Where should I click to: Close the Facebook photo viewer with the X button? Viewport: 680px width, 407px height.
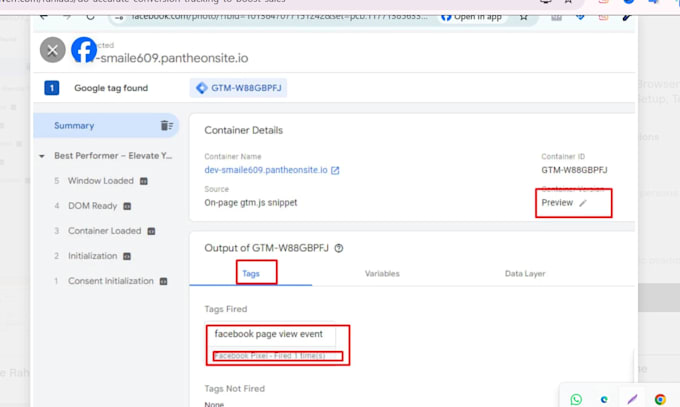click(x=52, y=50)
